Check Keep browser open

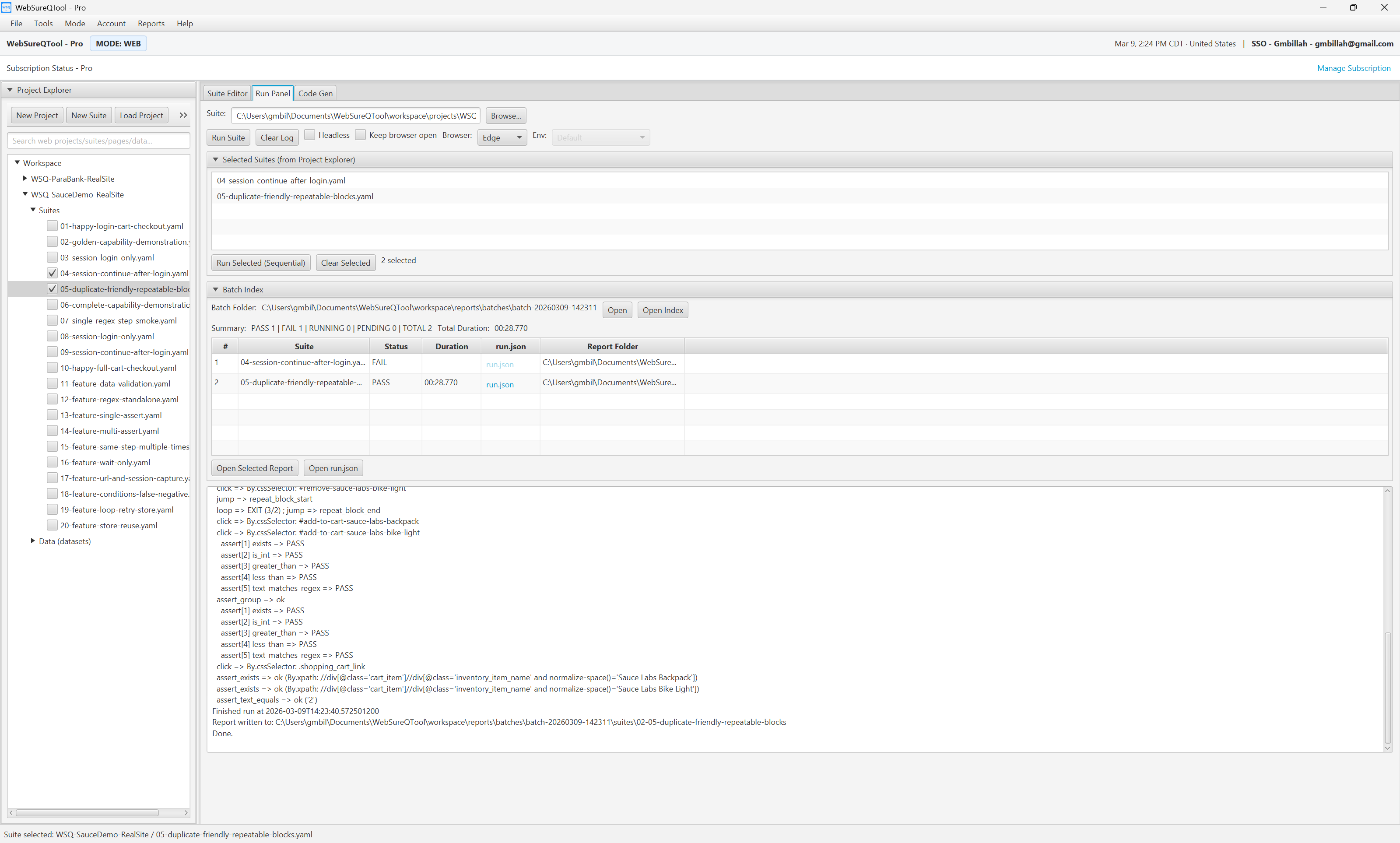coord(361,135)
